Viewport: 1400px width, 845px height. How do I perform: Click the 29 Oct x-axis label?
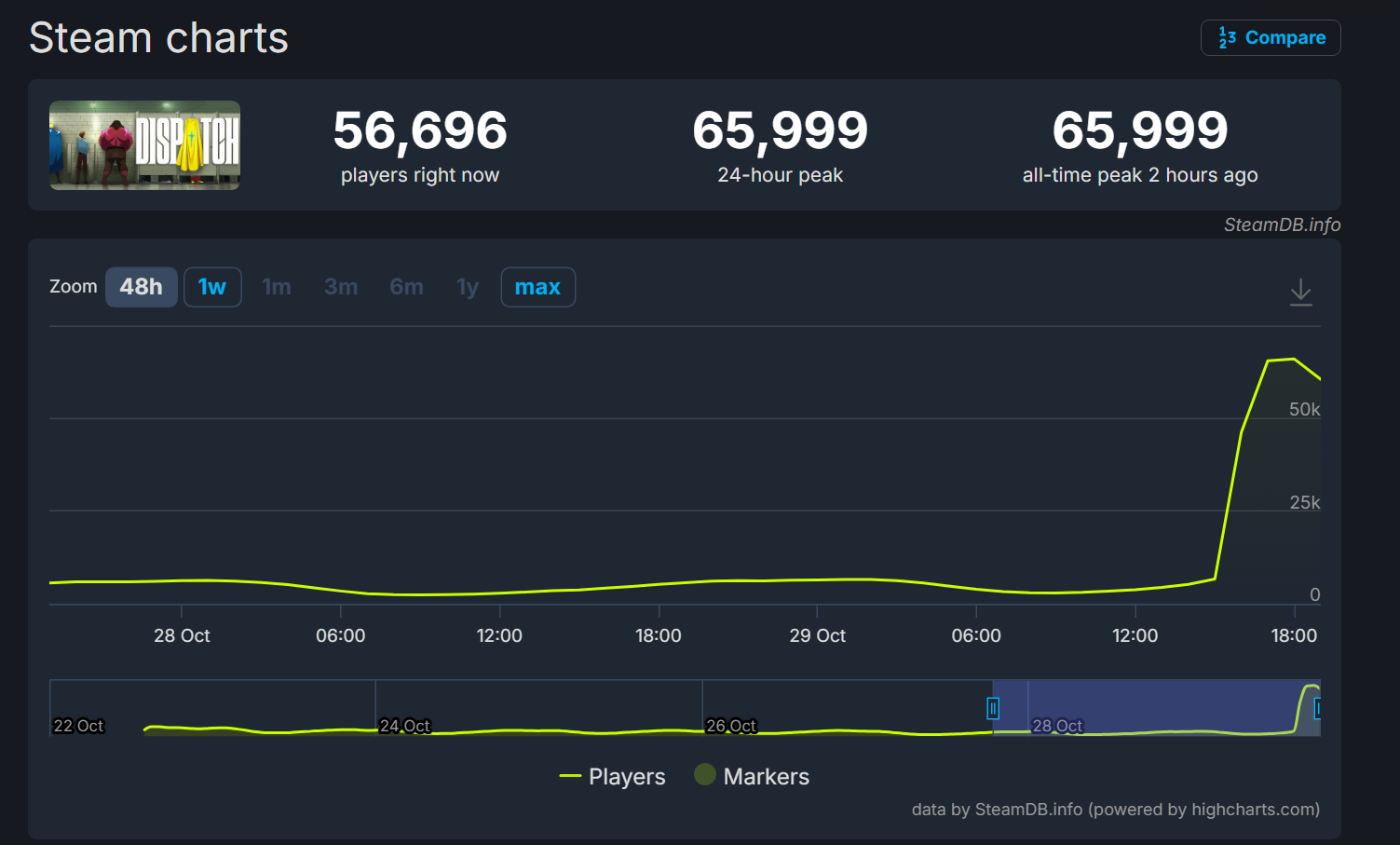818,635
